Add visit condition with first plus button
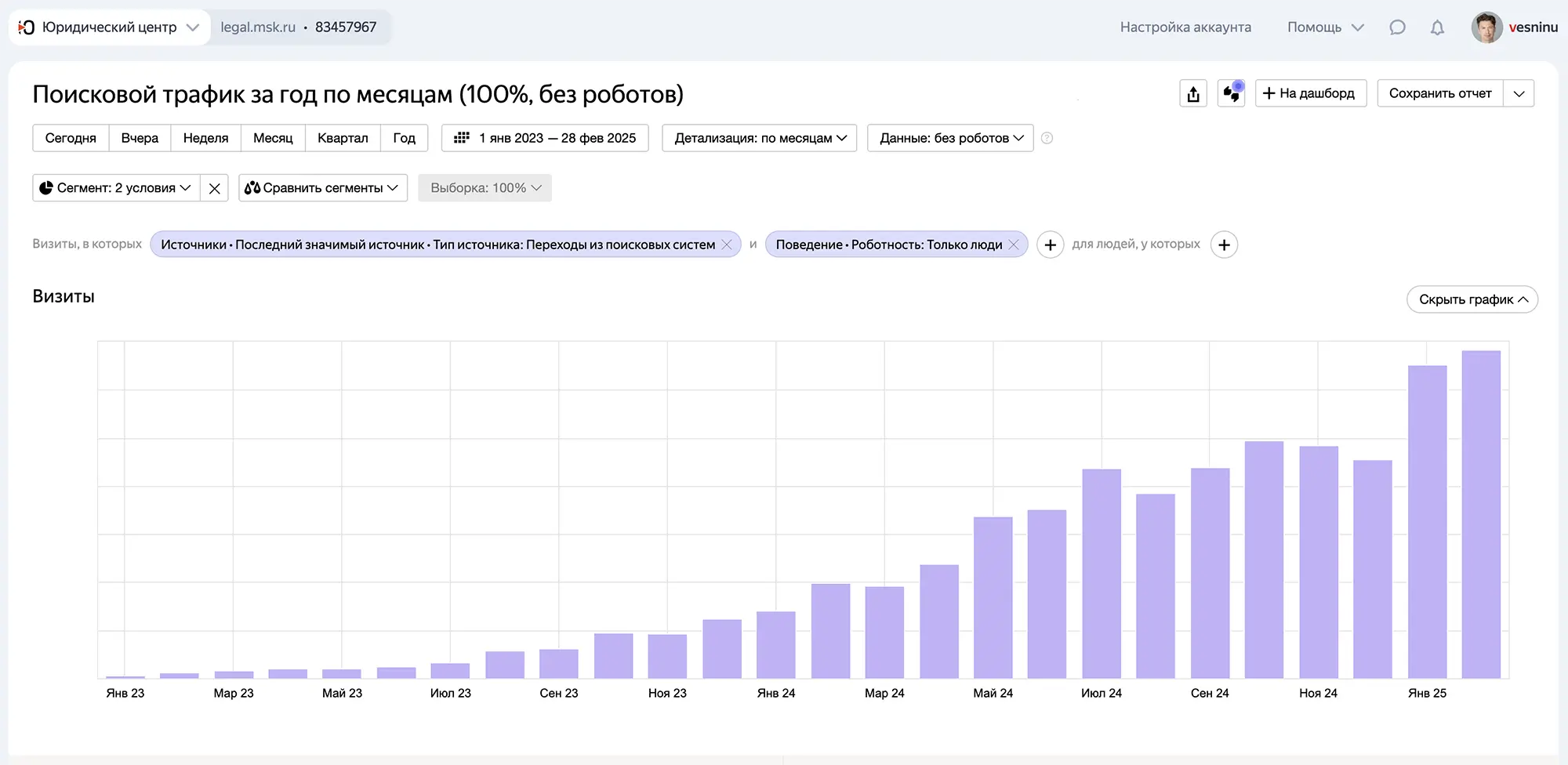Viewport: 1568px width, 765px height. (1050, 245)
